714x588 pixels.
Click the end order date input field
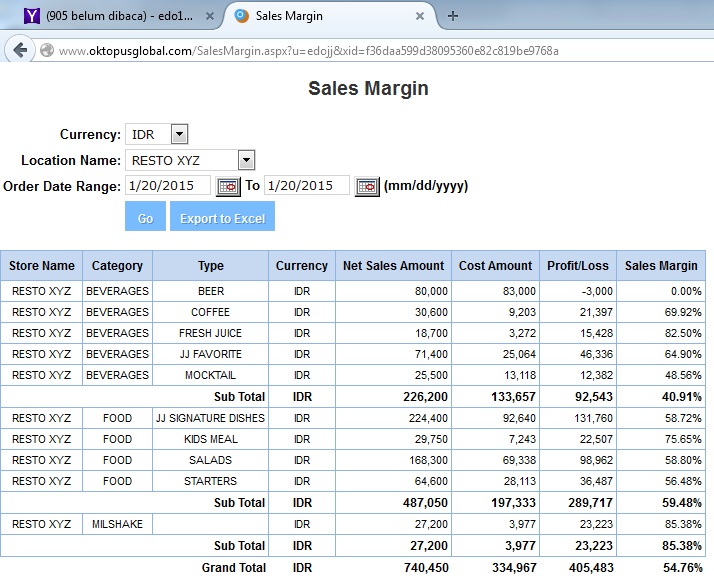(306, 186)
